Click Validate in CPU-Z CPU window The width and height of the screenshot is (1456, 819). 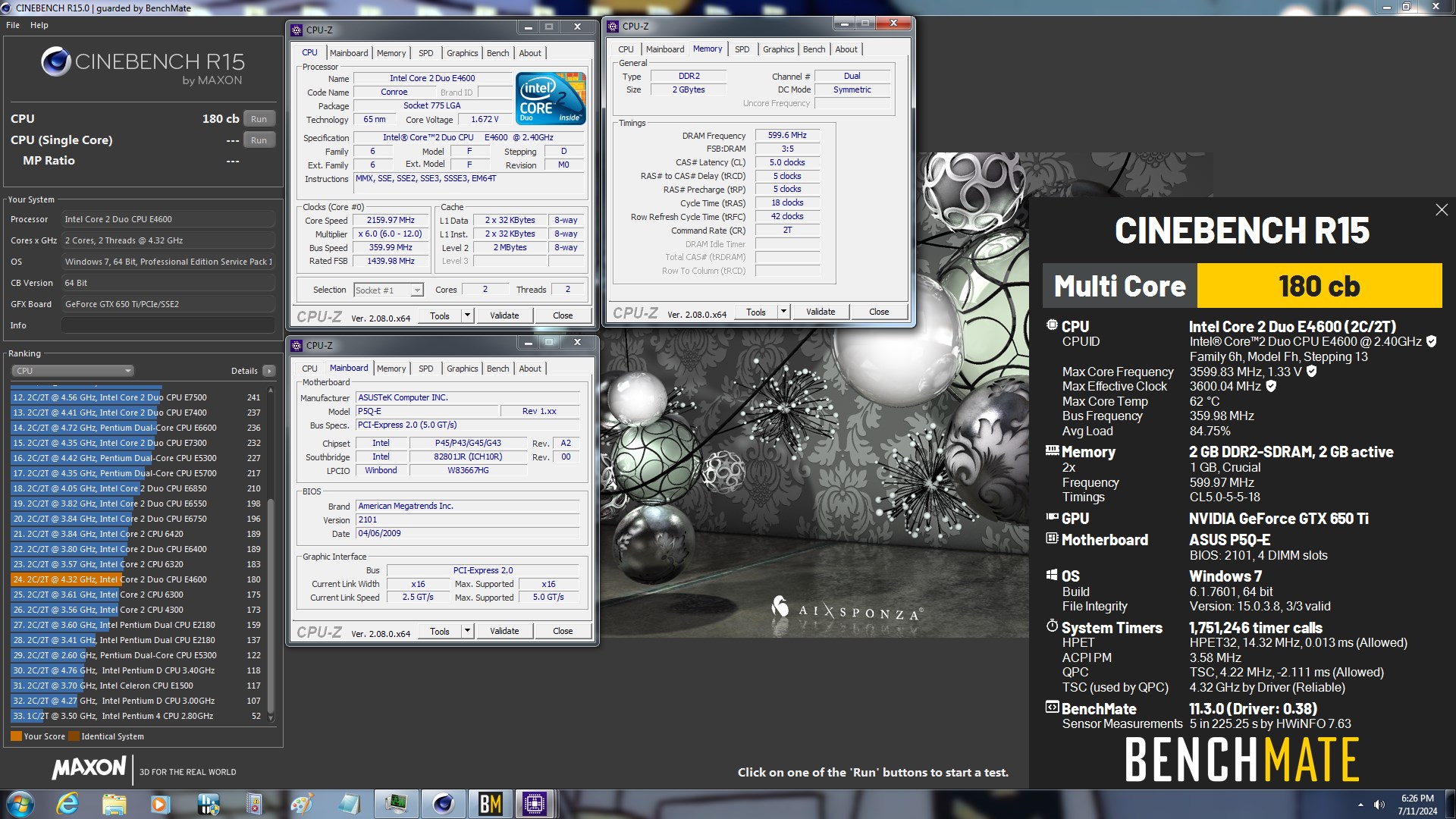coord(504,315)
